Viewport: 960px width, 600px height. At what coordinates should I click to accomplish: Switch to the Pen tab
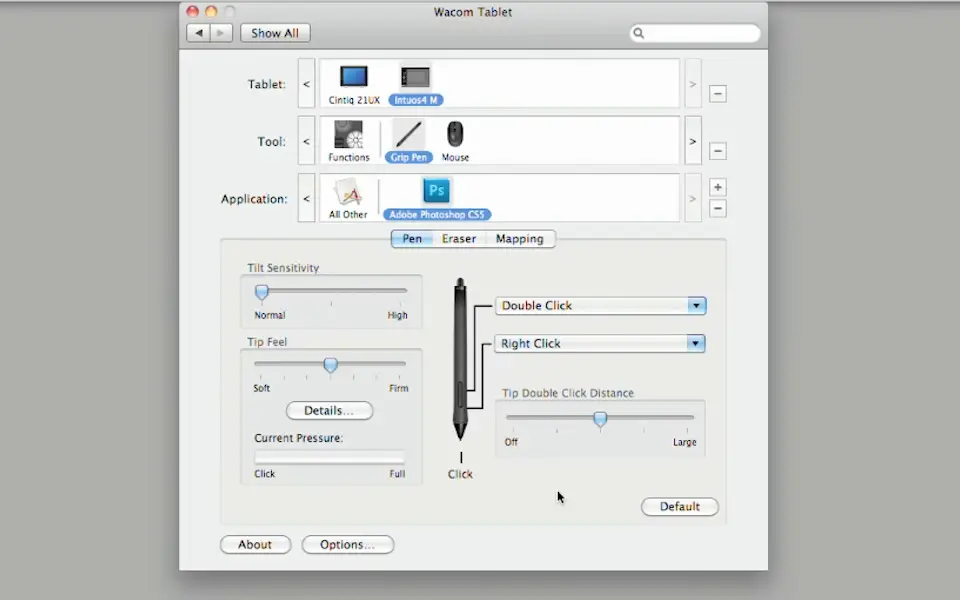pos(412,239)
